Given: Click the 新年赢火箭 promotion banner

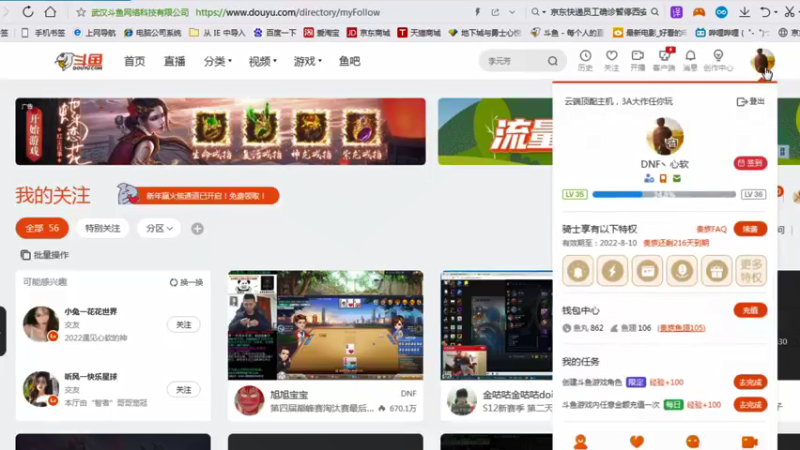Looking at the screenshot, I should (199, 195).
